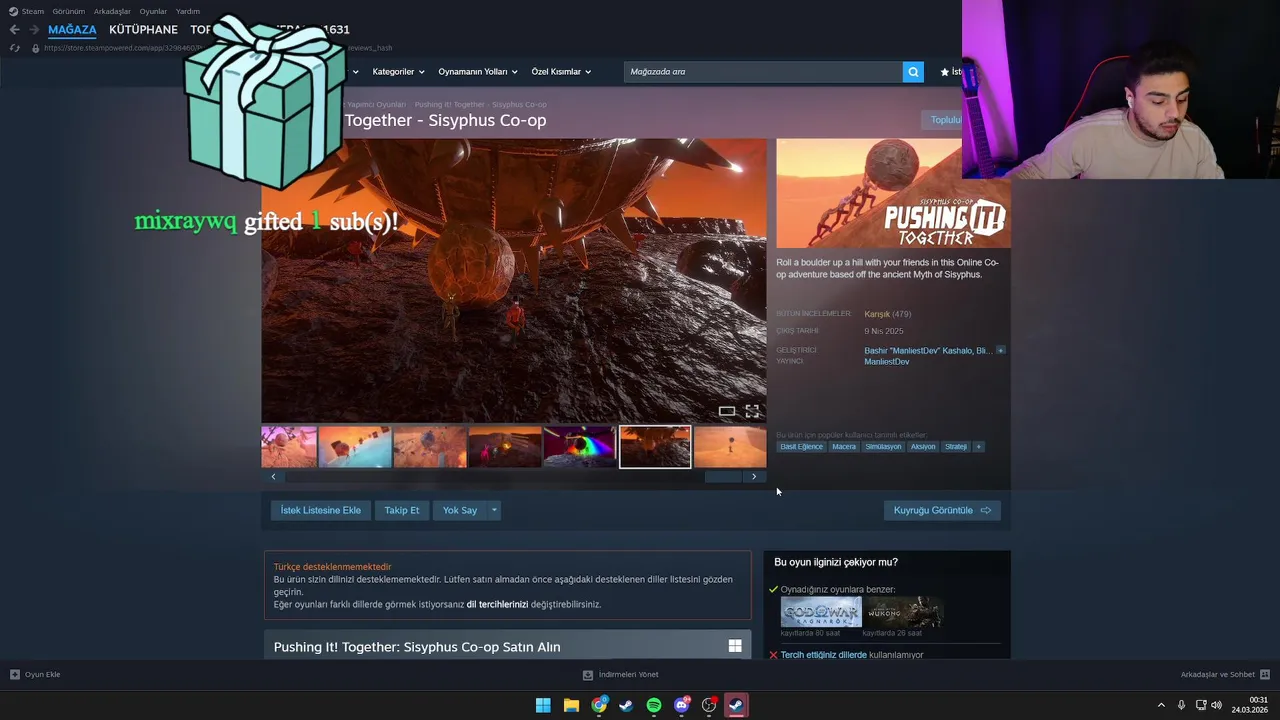Go forward with the navigation arrow

pos(33,30)
